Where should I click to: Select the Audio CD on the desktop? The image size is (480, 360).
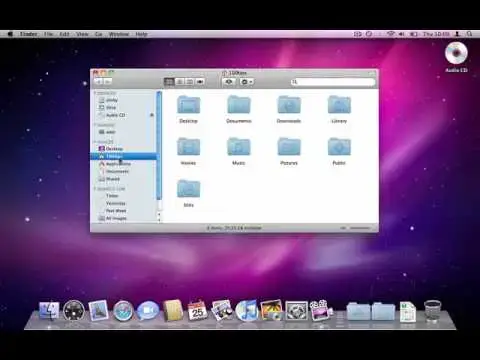coord(456,53)
